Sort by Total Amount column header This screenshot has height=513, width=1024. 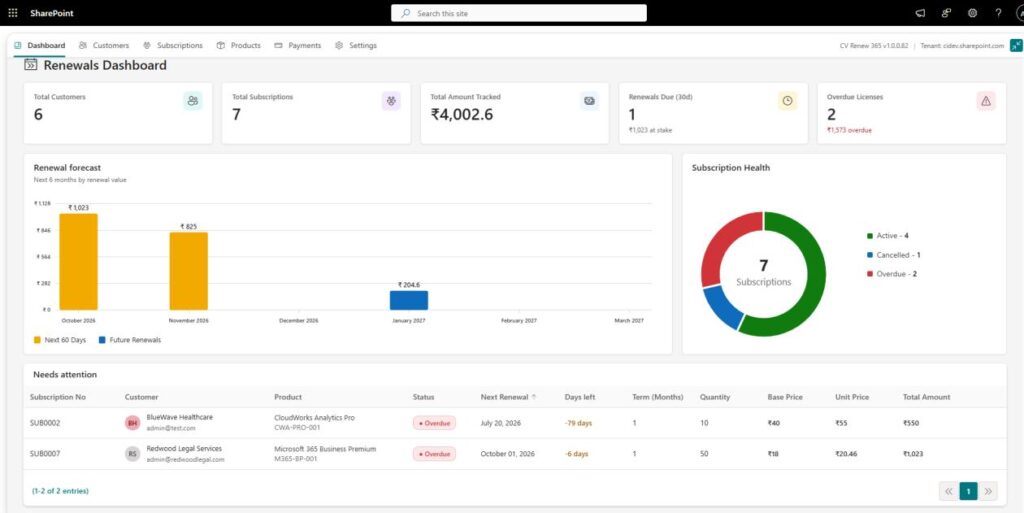tap(927, 397)
